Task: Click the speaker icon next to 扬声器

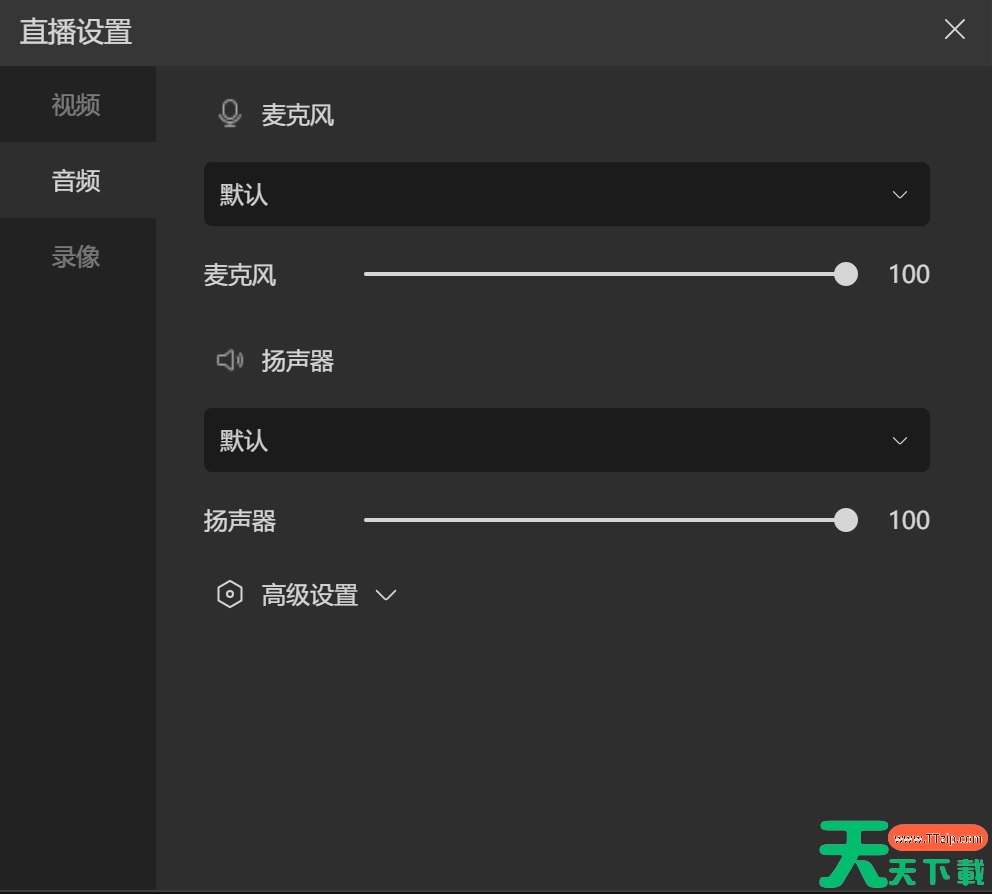Action: tap(229, 360)
